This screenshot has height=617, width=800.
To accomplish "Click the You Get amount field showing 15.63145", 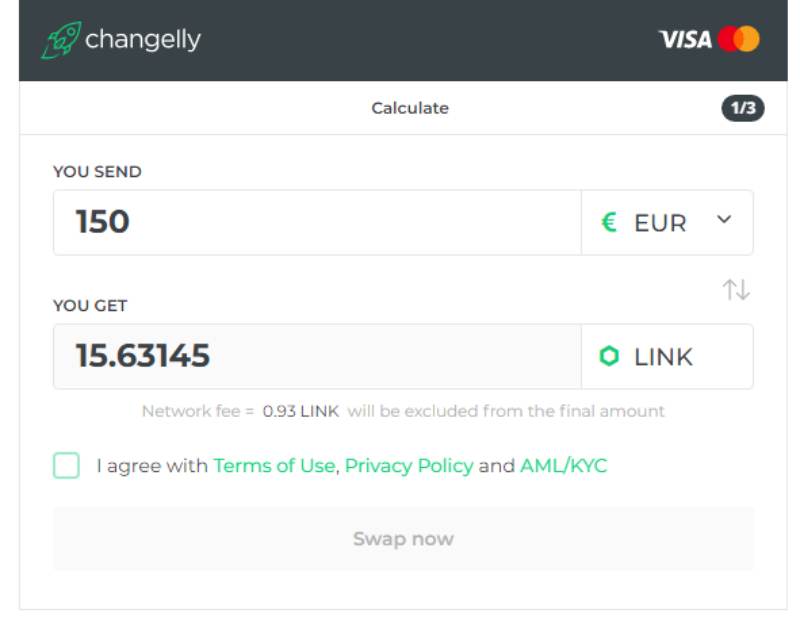I will (x=317, y=356).
